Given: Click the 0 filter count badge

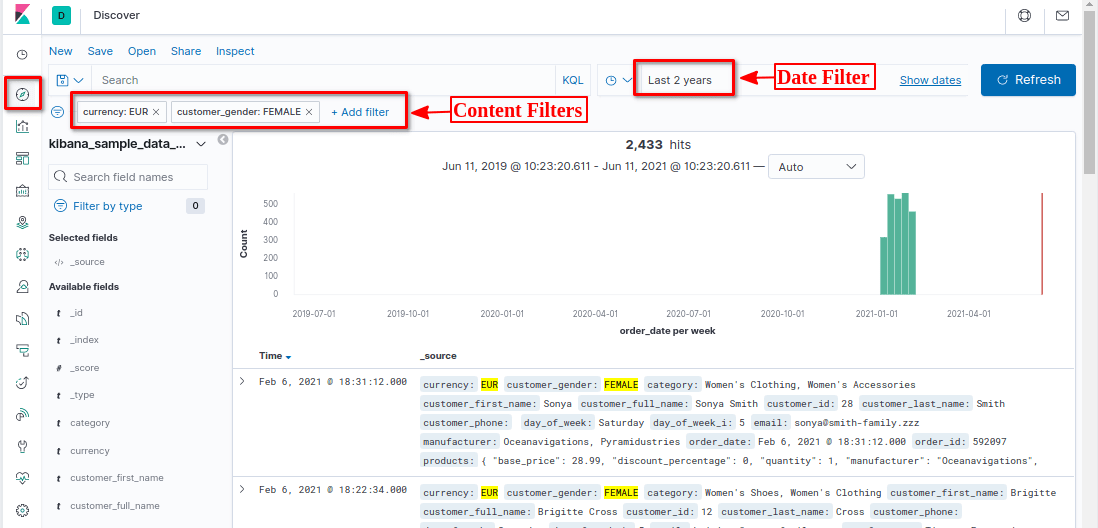Looking at the screenshot, I should [195, 206].
